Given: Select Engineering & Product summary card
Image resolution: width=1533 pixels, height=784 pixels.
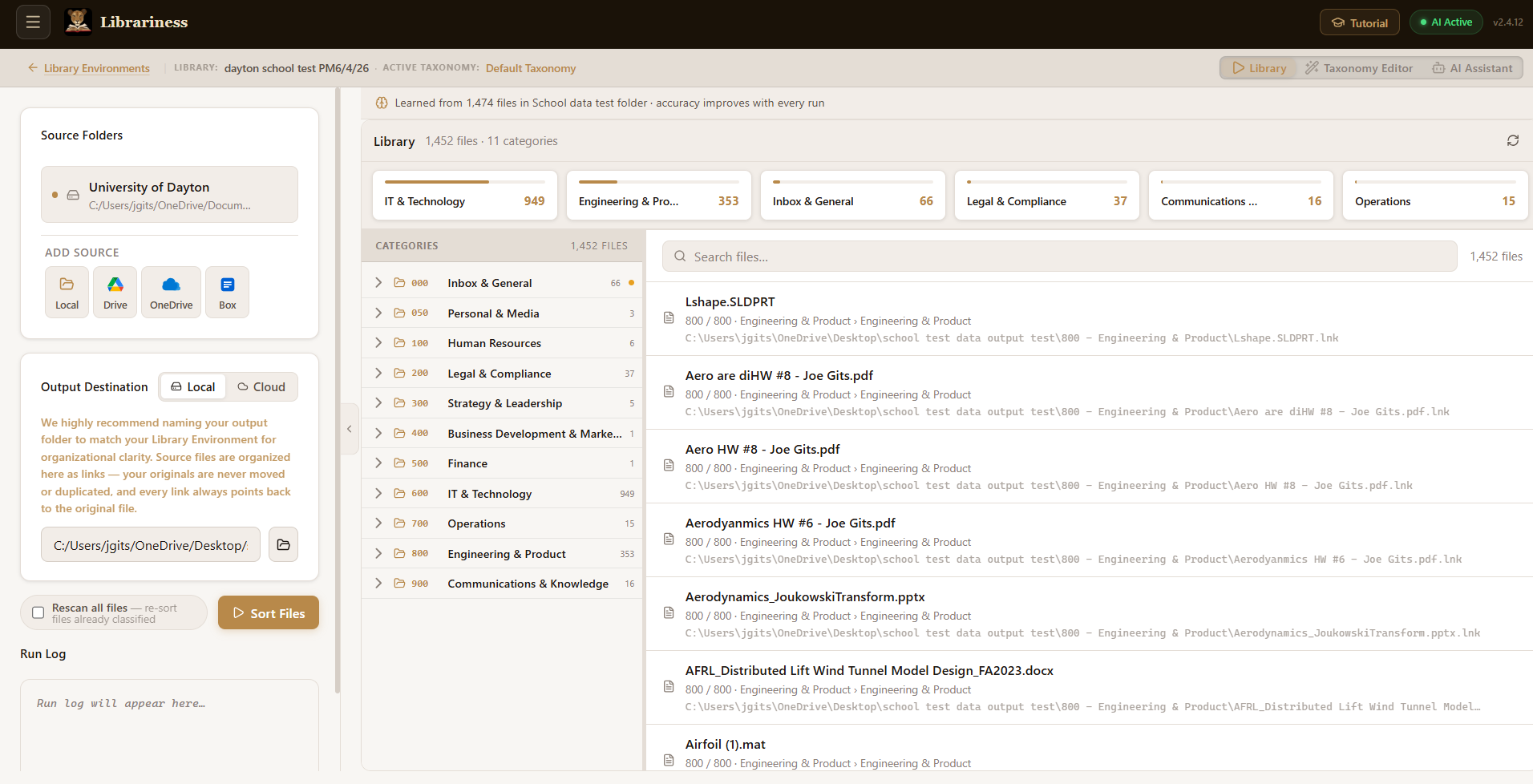Looking at the screenshot, I should pos(658,195).
